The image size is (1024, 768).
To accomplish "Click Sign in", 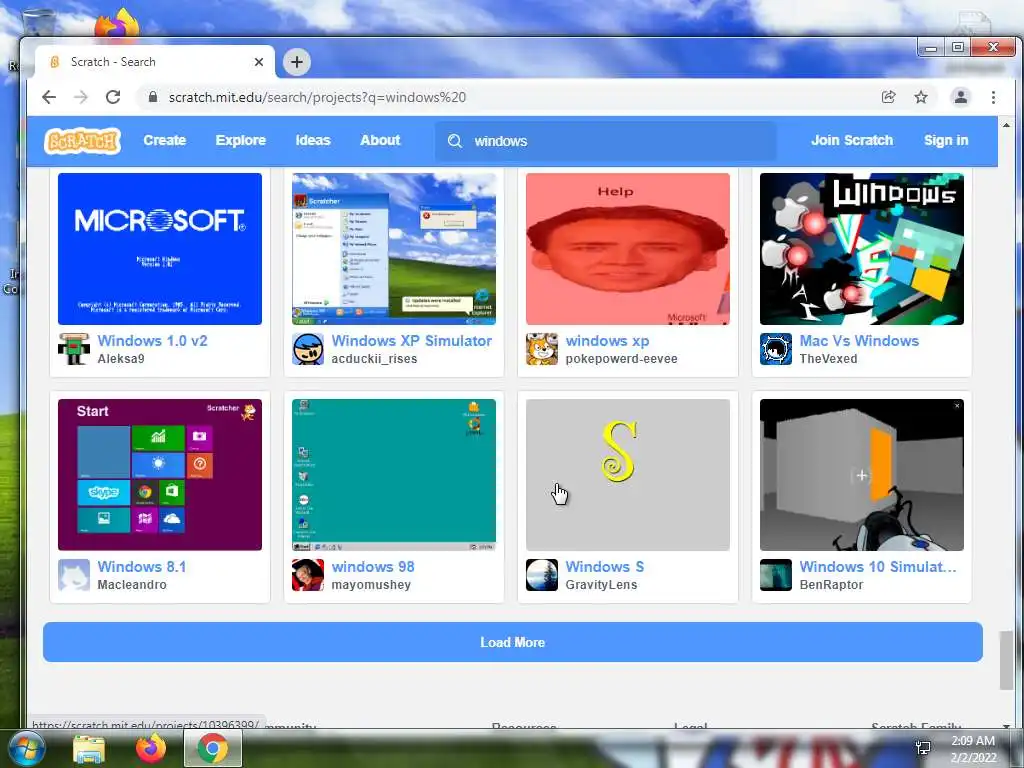I will coord(946,140).
